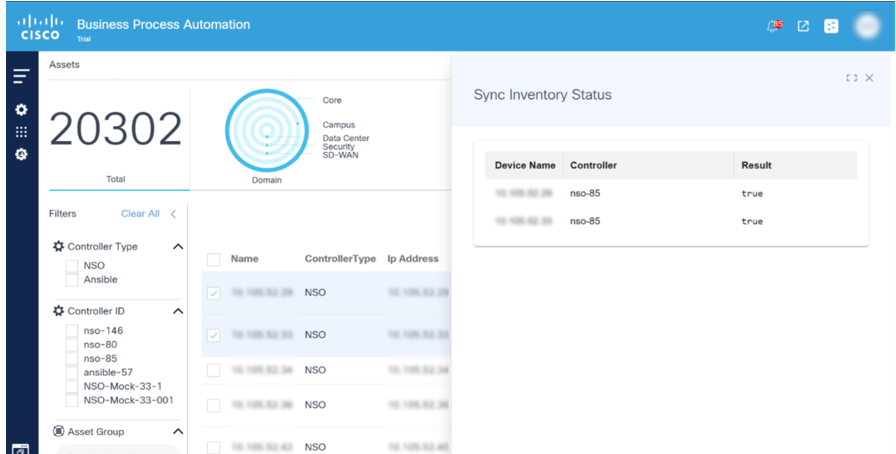Click the 20302 total assets count
This screenshot has width=896, height=454.
tap(116, 129)
